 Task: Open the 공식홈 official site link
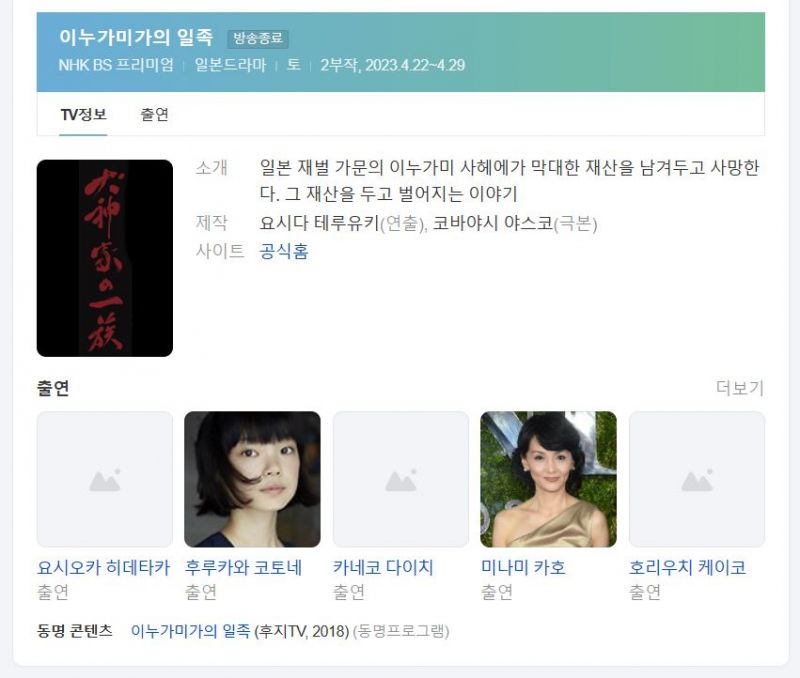pos(284,251)
